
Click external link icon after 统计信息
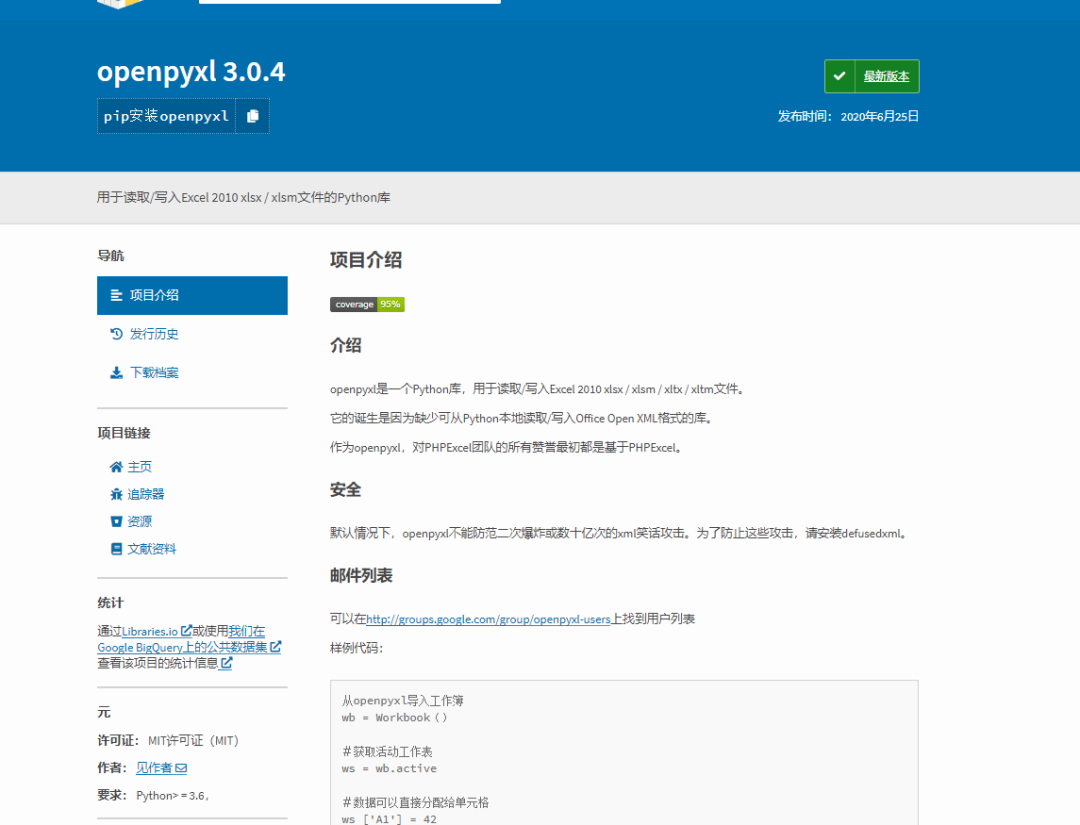coord(226,662)
